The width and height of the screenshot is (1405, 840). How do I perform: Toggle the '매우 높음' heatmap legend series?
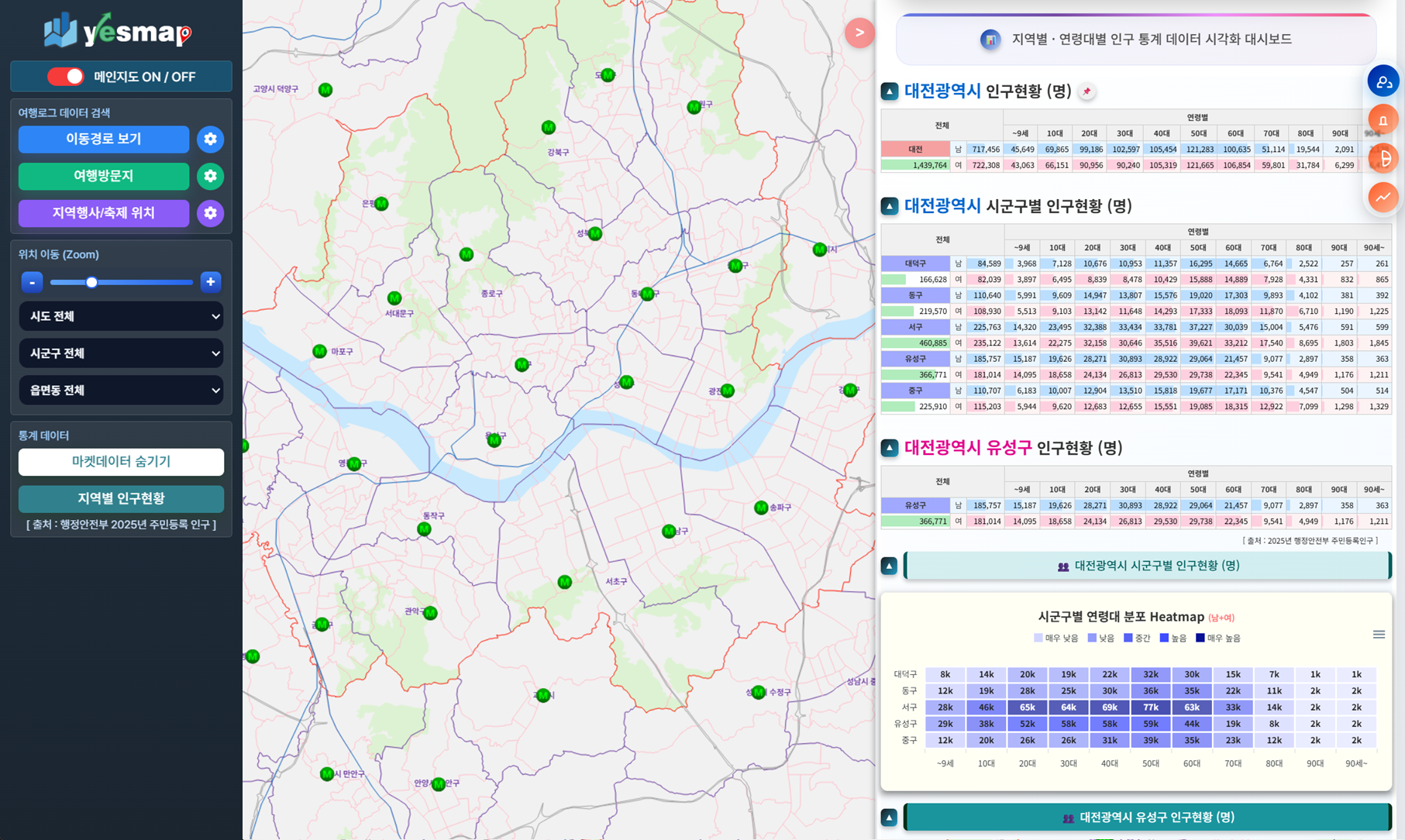pos(1217,639)
